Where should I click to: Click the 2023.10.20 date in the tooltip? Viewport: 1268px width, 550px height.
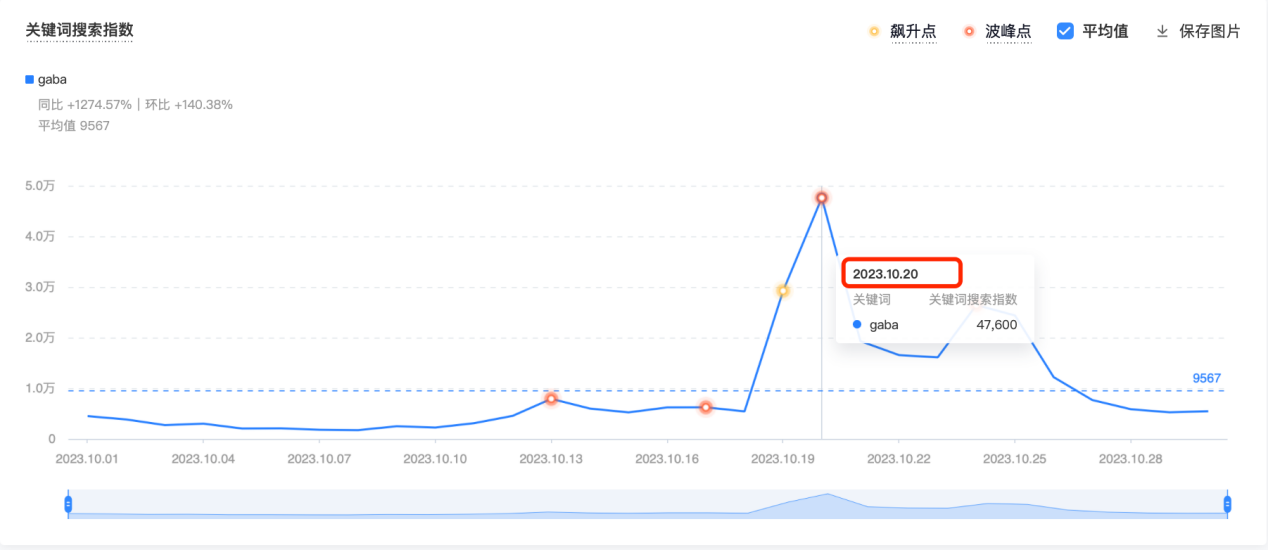pyautogui.click(x=885, y=274)
